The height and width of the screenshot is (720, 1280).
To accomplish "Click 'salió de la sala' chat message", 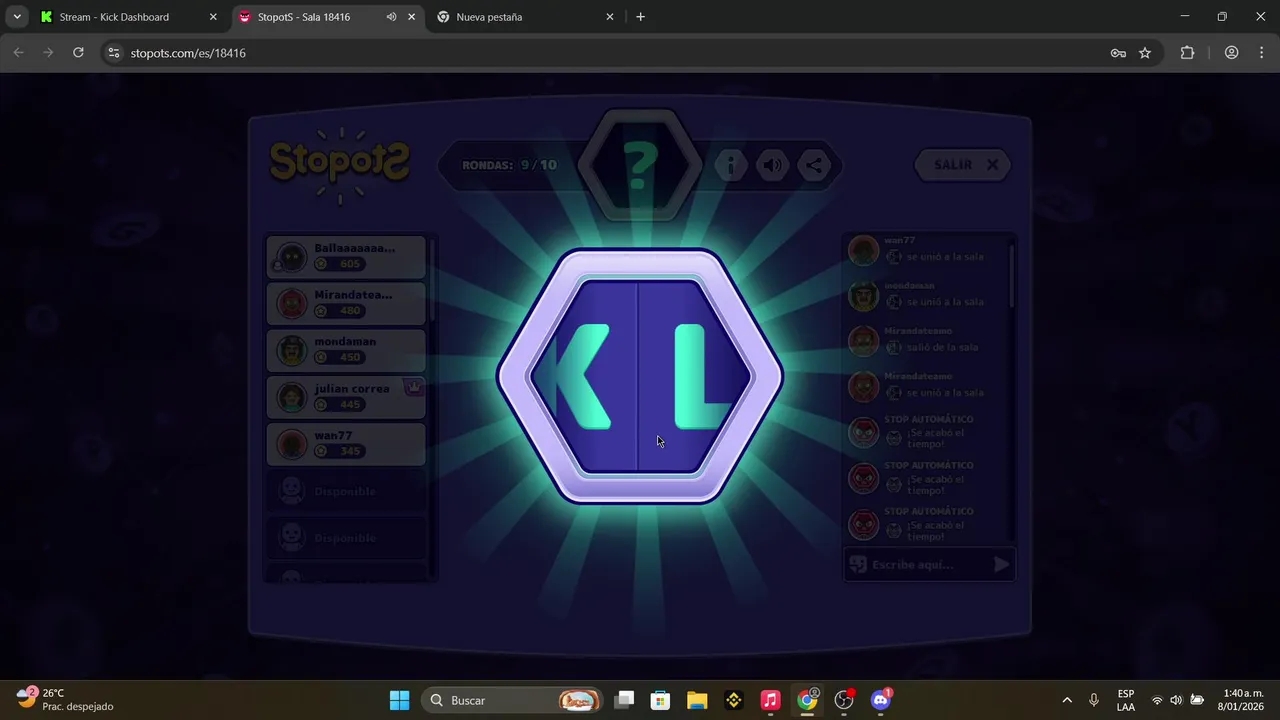I will click(x=942, y=347).
